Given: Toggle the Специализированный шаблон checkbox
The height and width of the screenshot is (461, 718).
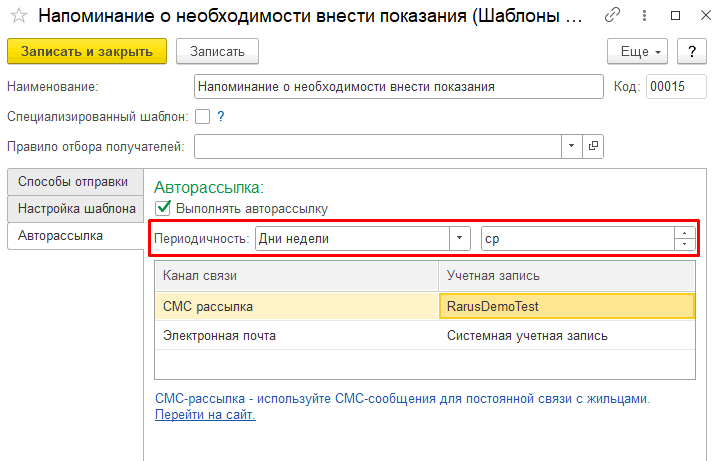Looking at the screenshot, I should point(202,116).
